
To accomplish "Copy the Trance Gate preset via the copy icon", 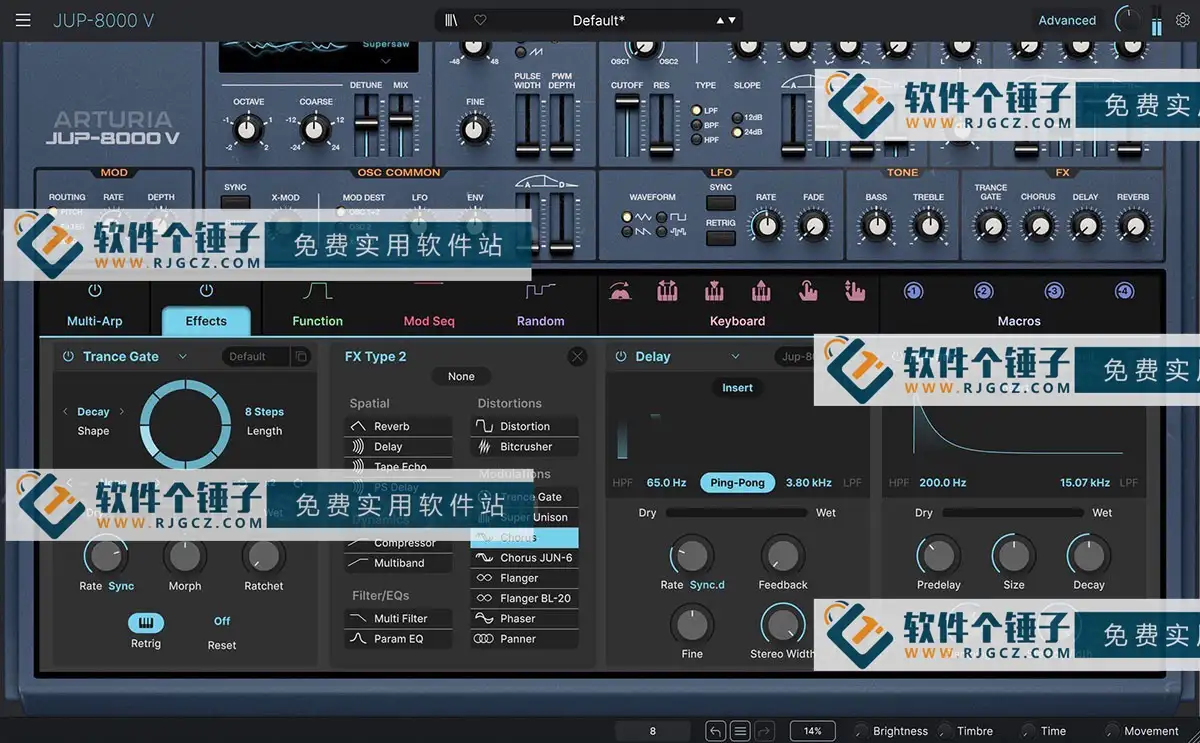I will pos(302,356).
